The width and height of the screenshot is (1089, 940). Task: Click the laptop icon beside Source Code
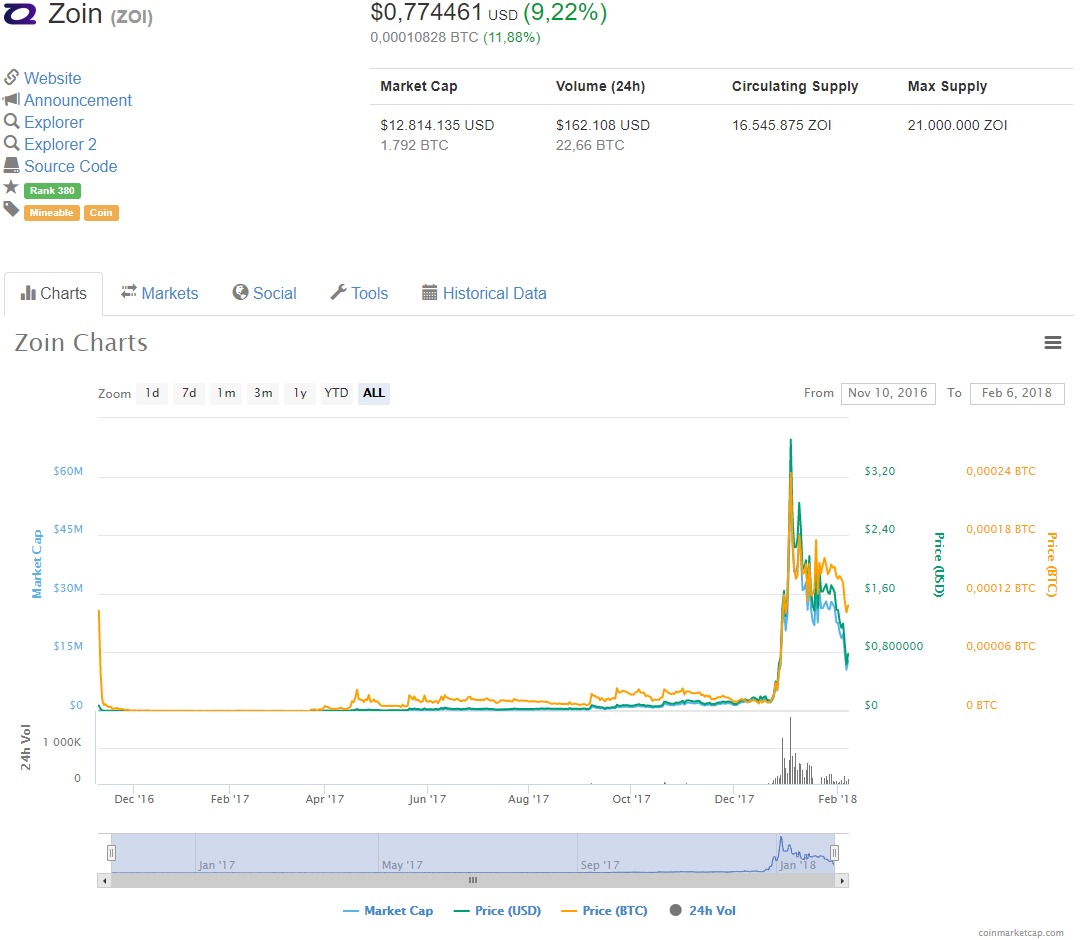11,165
